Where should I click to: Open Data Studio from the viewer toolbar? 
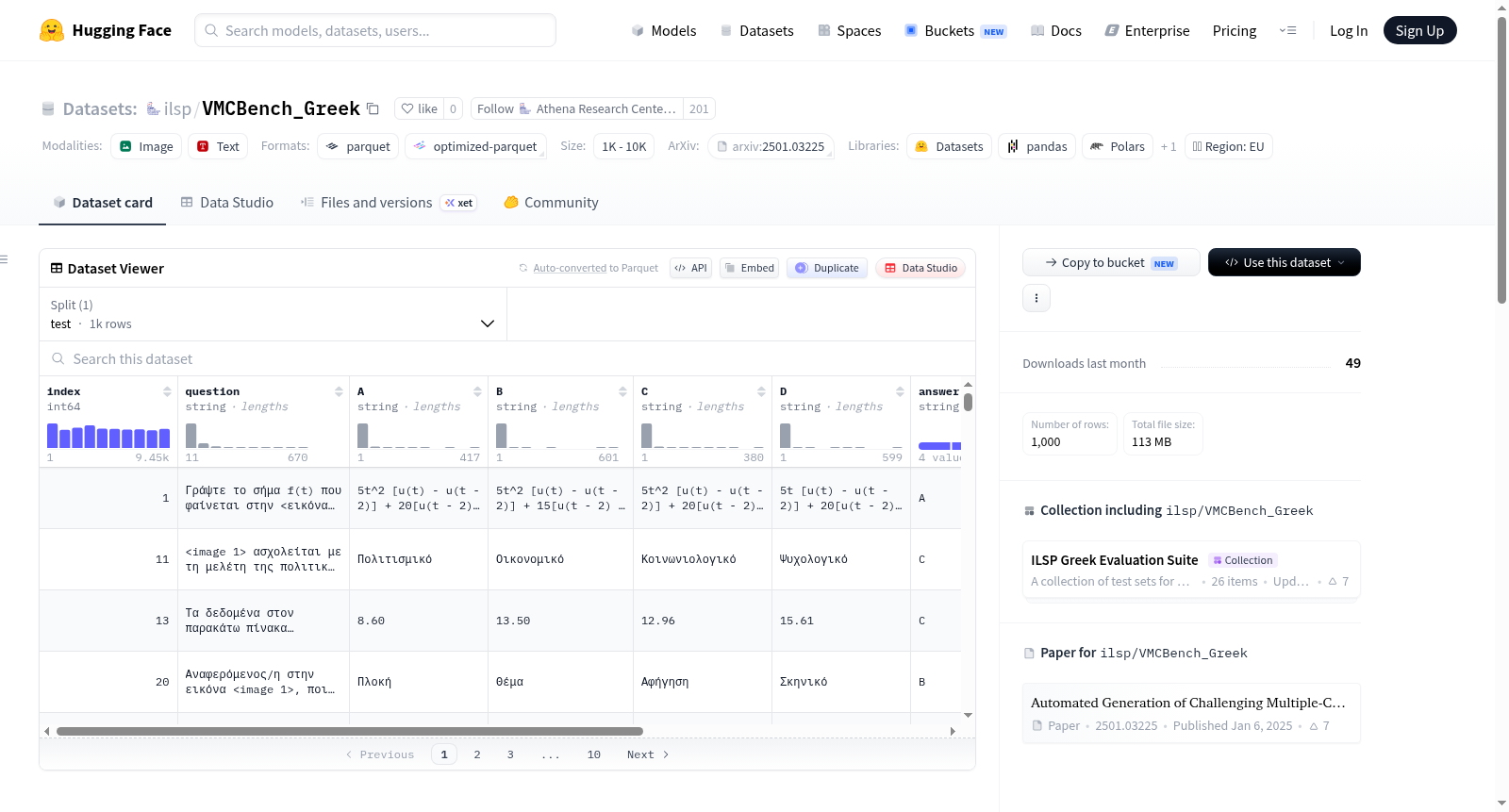920,268
